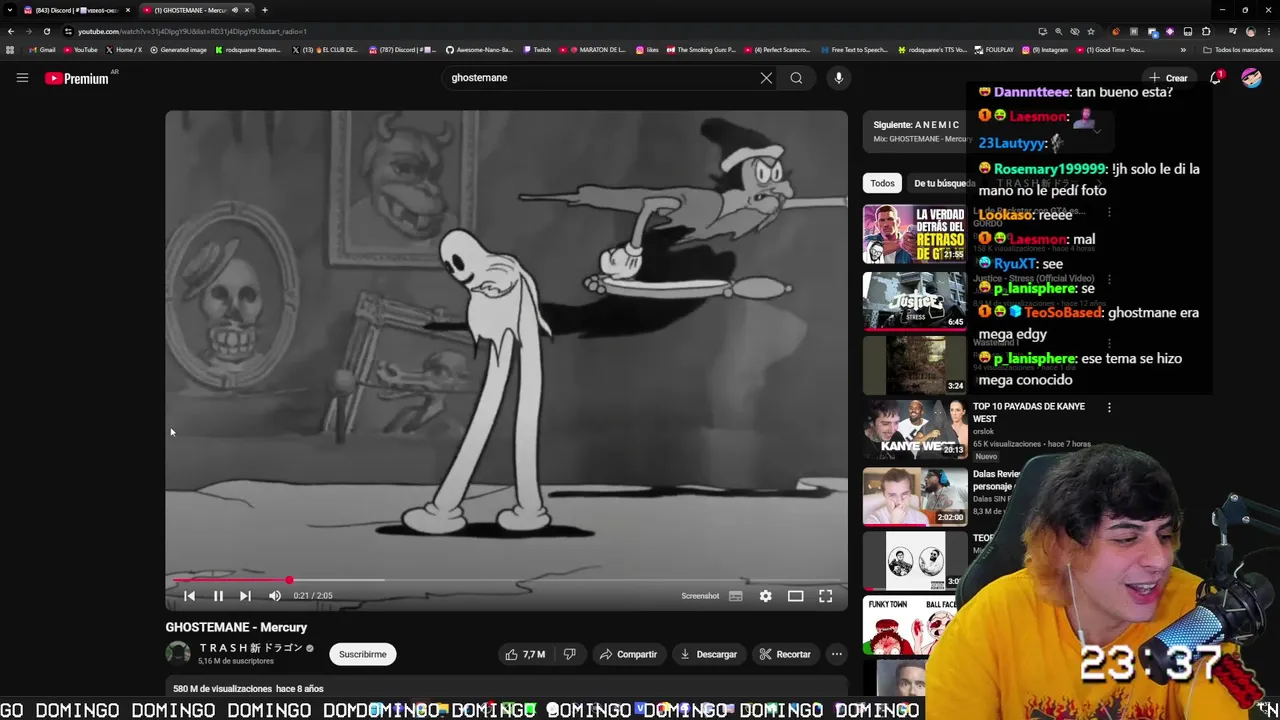Open the T R A S H channel name link
Screen dimensions: 1280x720
pos(251,648)
